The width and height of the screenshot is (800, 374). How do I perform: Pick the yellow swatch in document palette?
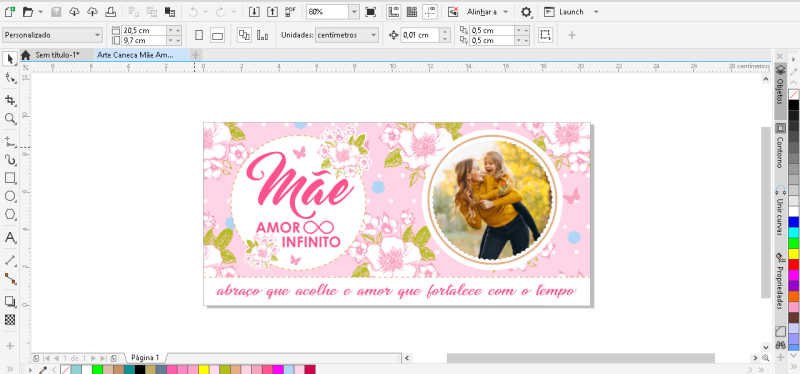(x=203, y=369)
